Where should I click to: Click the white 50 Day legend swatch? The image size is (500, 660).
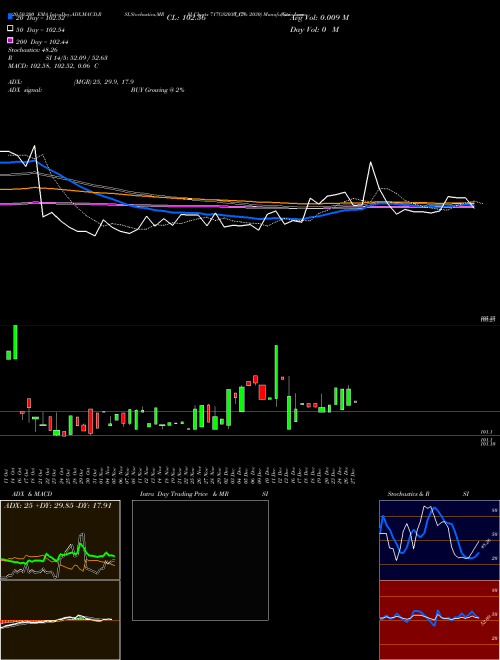coord(10,29)
